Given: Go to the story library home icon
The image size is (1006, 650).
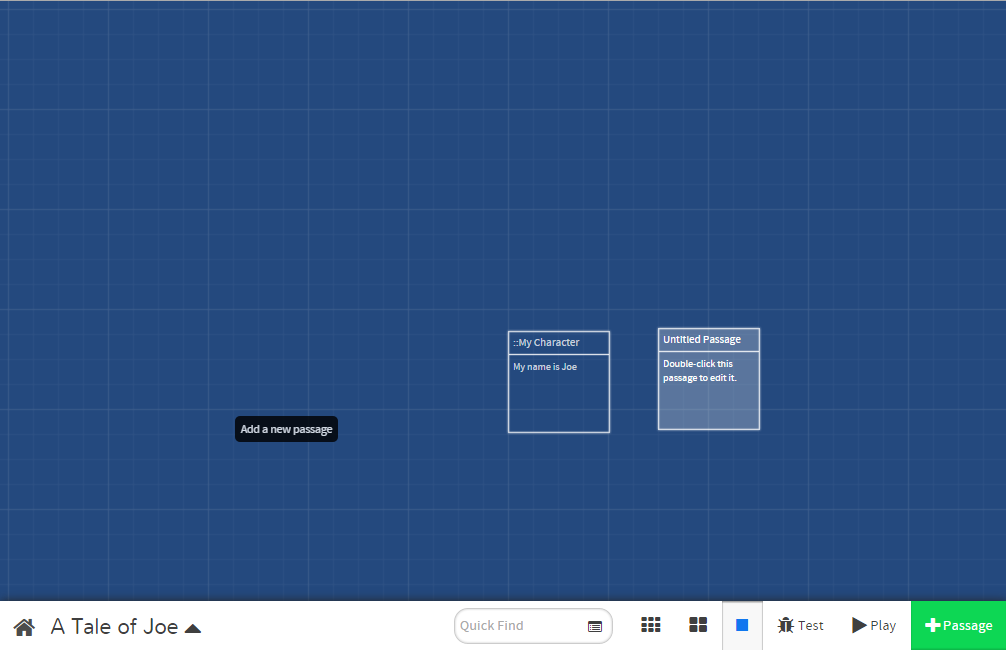Looking at the screenshot, I should (x=24, y=627).
